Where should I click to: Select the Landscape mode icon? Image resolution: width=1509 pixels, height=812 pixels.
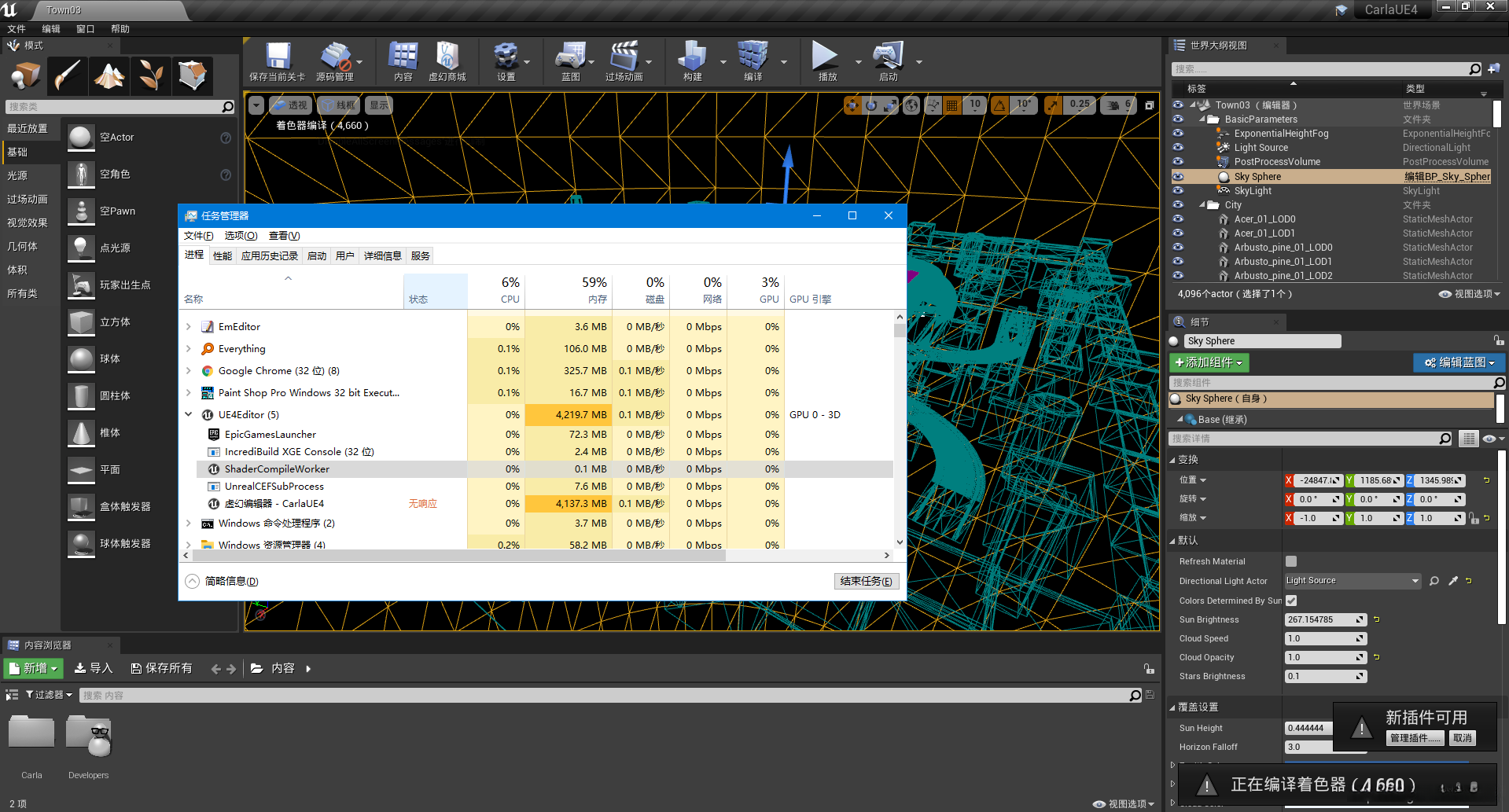tap(109, 75)
